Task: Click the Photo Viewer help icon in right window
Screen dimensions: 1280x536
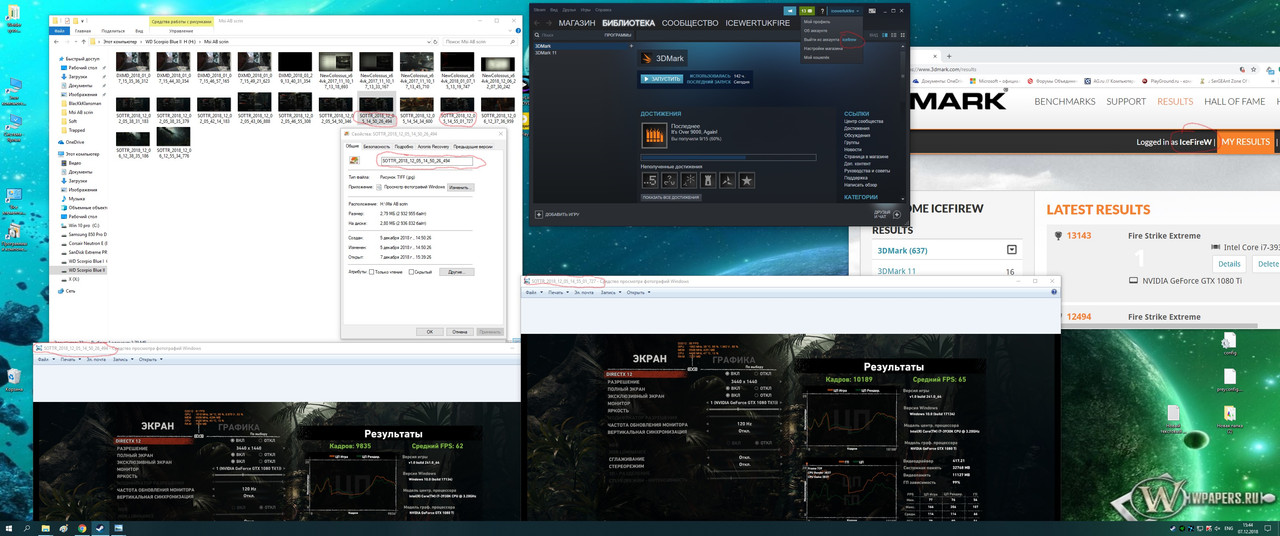Action: point(1053,292)
